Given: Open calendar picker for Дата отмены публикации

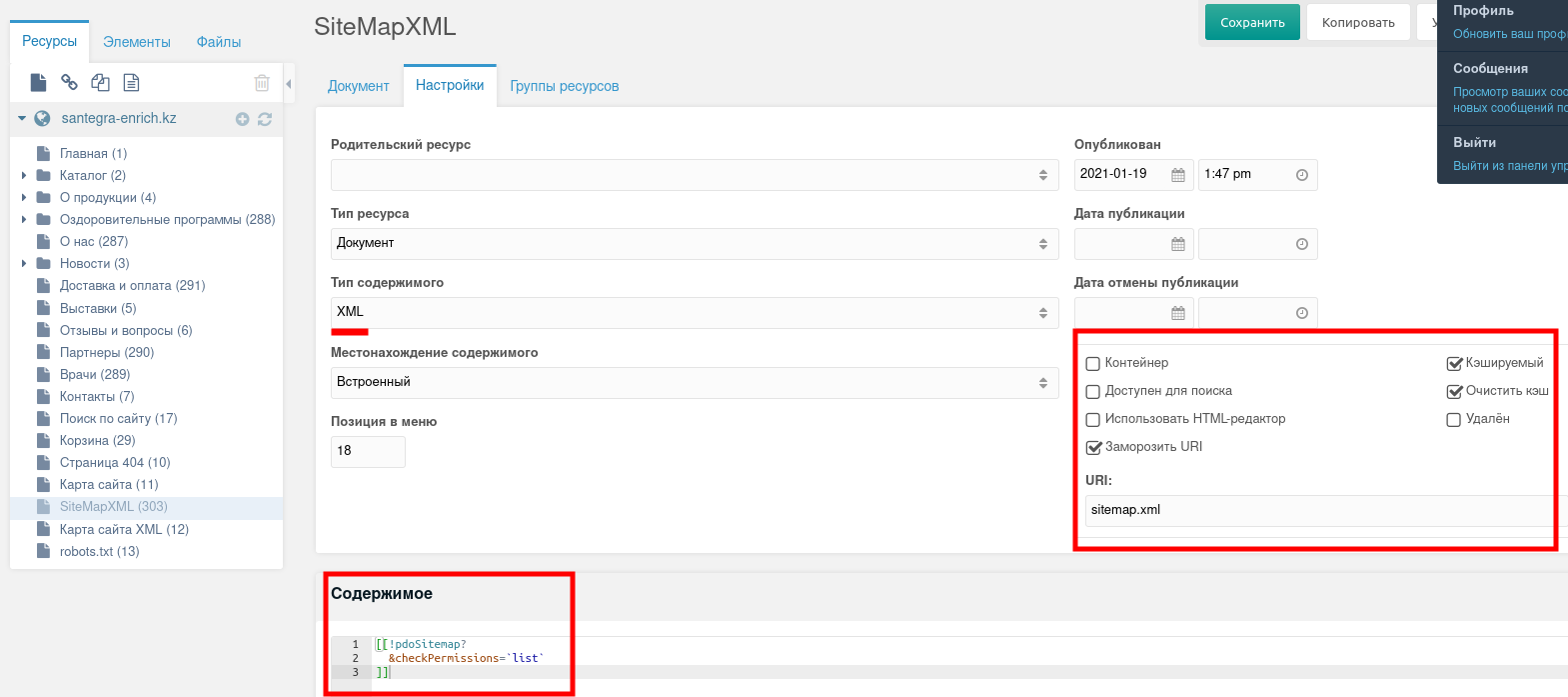Looking at the screenshot, I should tap(1178, 313).
